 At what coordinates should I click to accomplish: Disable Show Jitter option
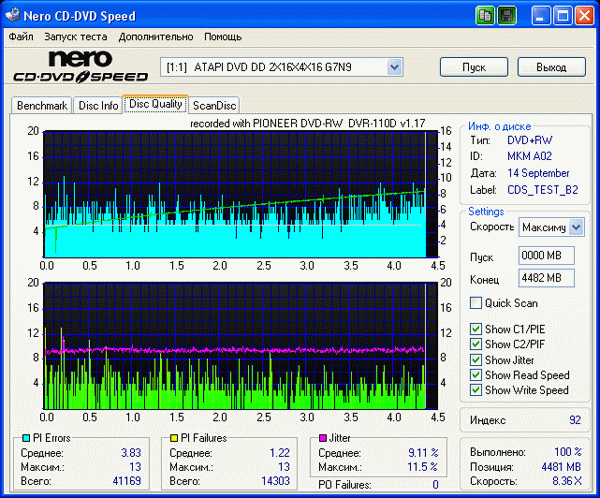pos(476,360)
